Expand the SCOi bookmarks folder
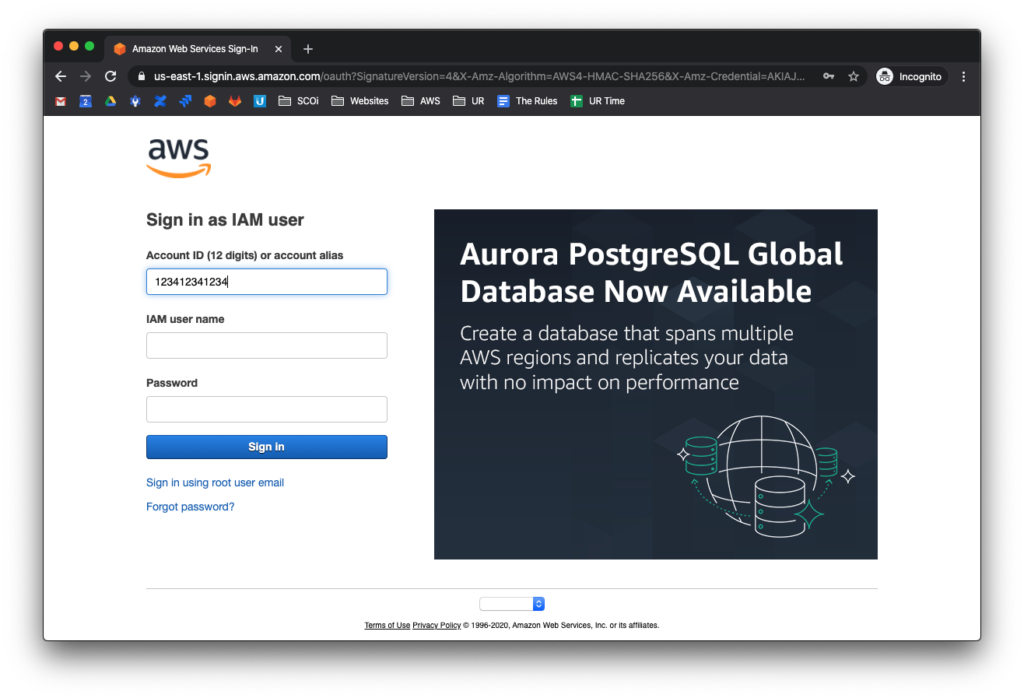 (x=298, y=101)
